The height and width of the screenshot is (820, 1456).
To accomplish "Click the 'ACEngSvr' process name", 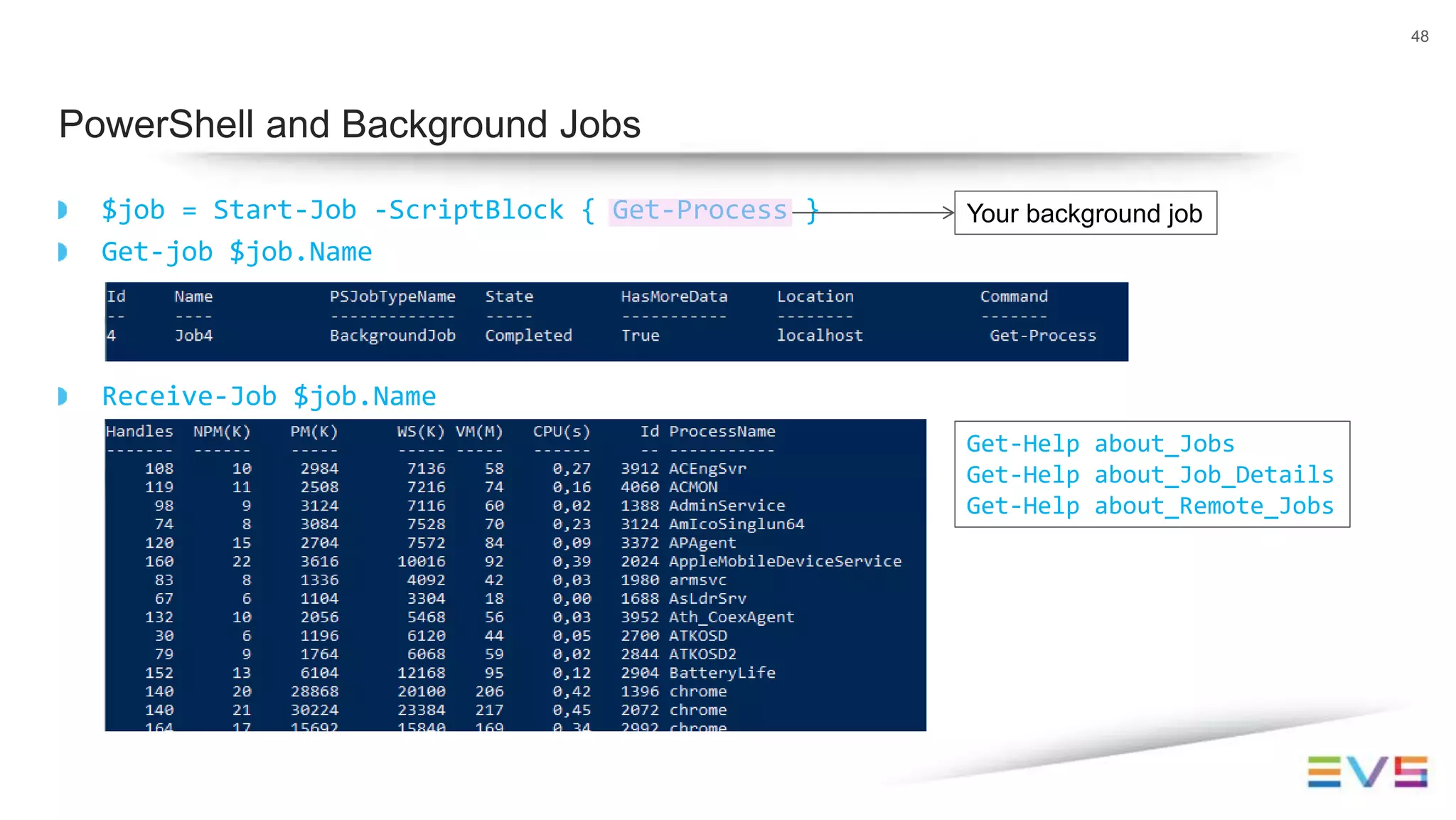I will (x=707, y=469).
